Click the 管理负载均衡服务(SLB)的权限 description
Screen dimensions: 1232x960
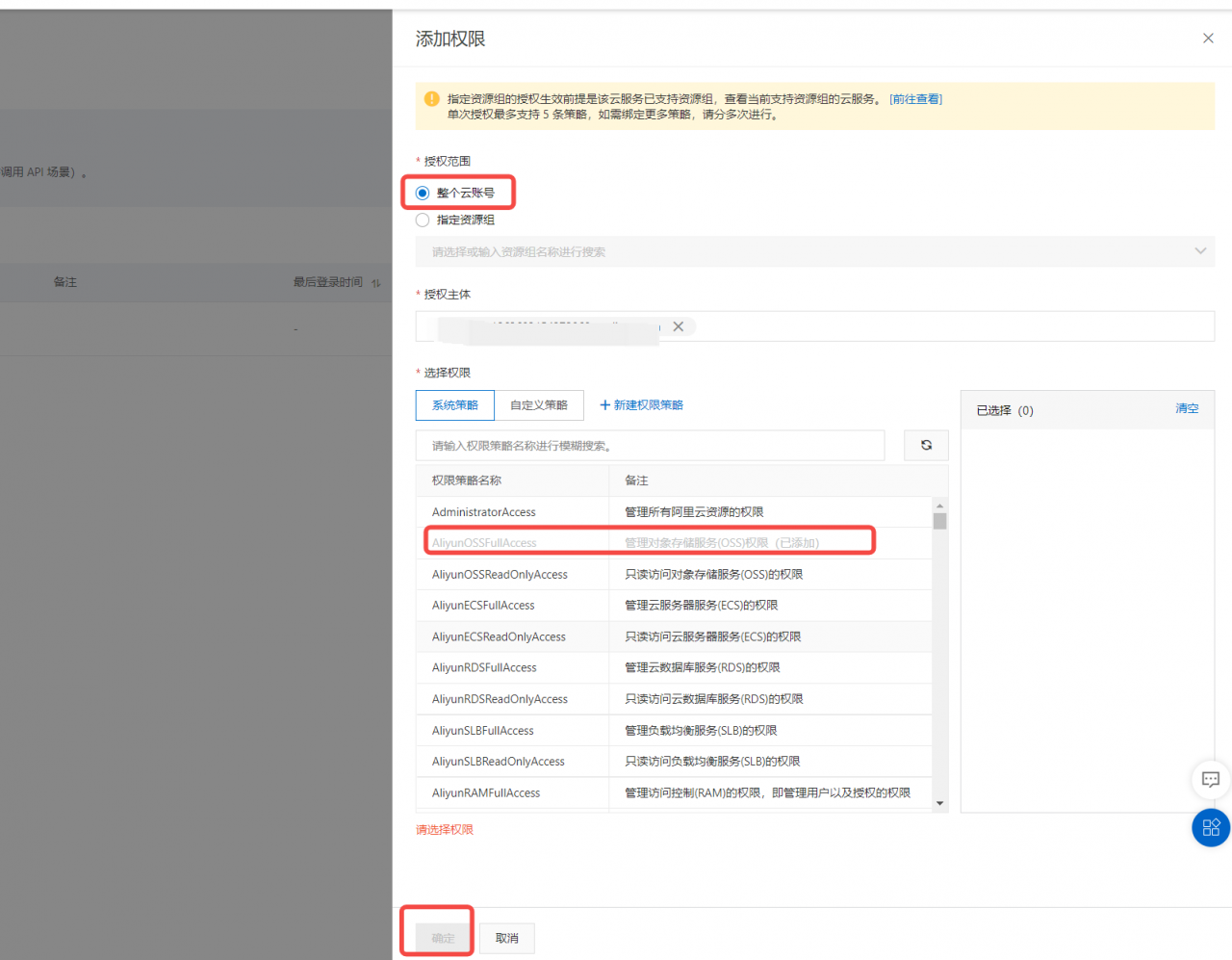click(701, 731)
